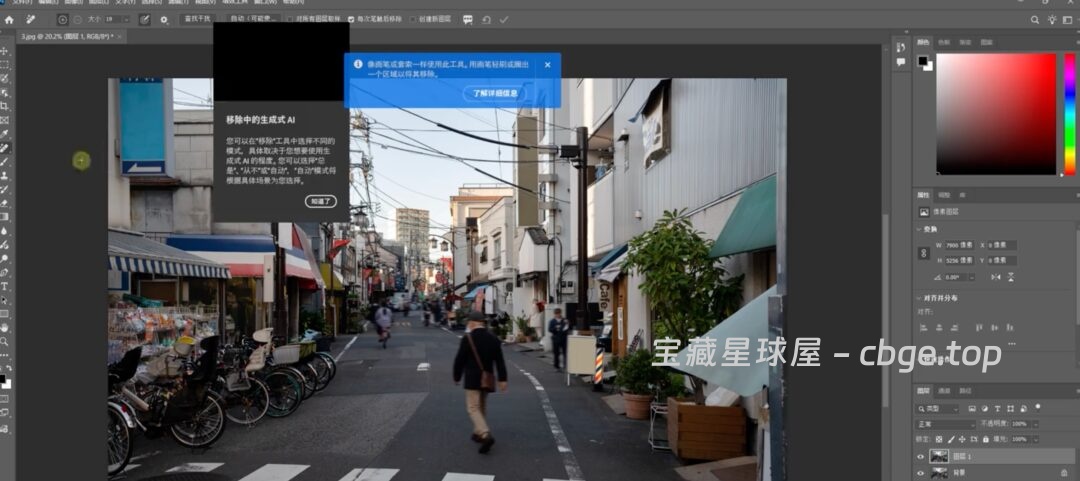Switch to the Color panel tab
The width and height of the screenshot is (1080, 481).
(x=922, y=43)
